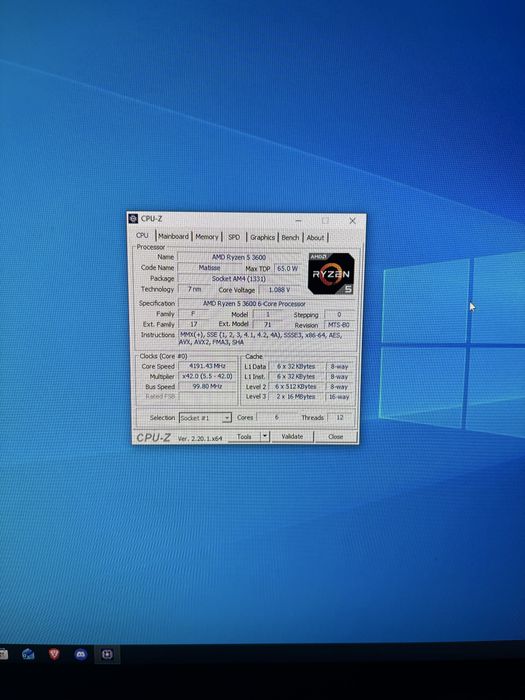Click the Core Speed value '4191.43 MHz'
Viewport: 525px width, 700px height.
coord(207,366)
